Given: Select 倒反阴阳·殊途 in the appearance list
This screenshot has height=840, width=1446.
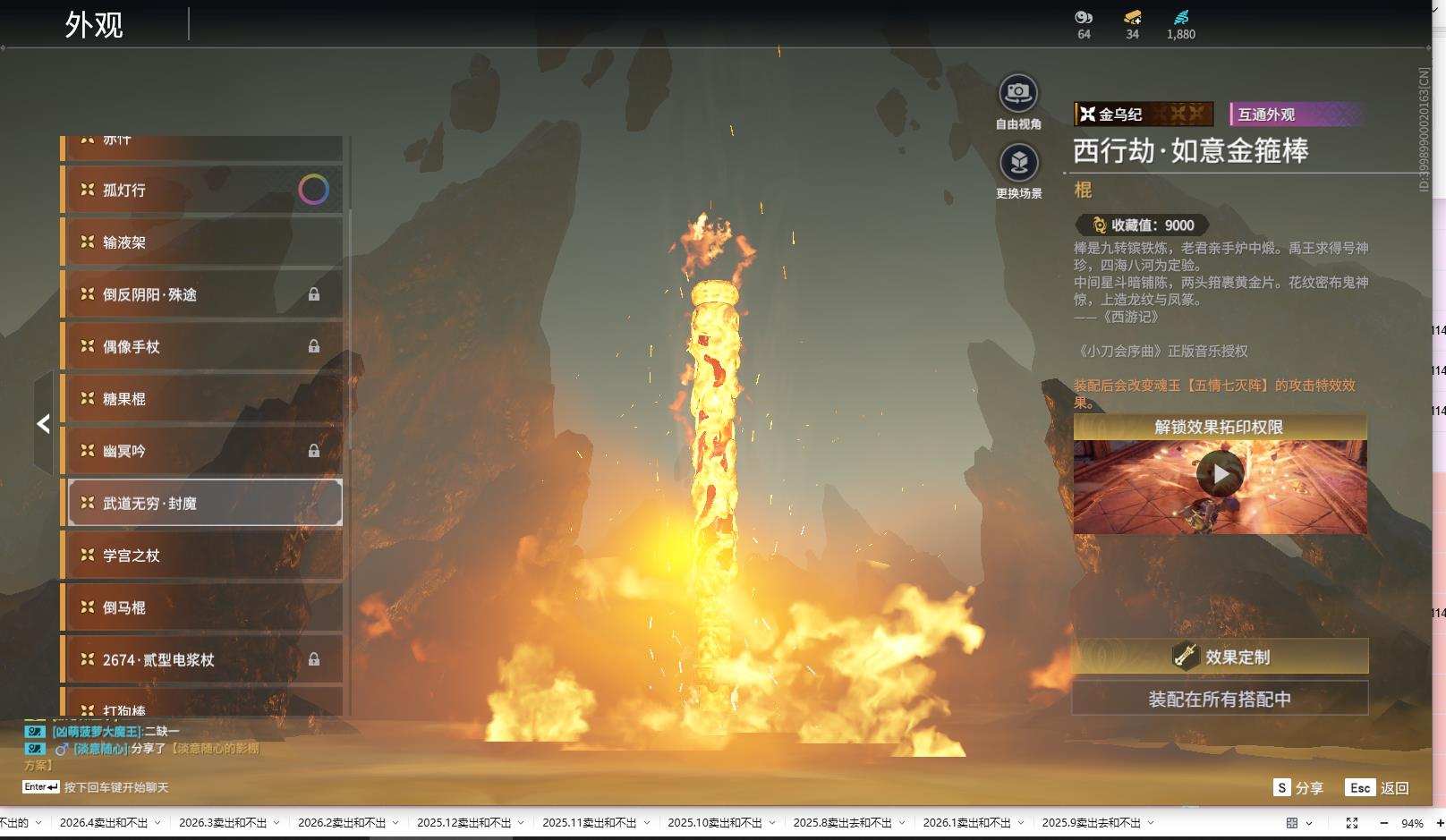Looking at the screenshot, I should (202, 294).
